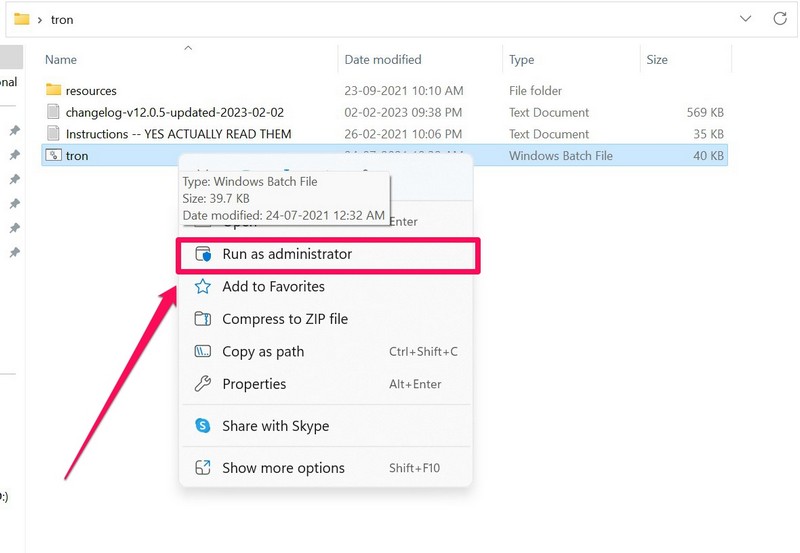Screen dimensions: 800x553
Task: Sort files by Date modified column
Action: [x=383, y=60]
